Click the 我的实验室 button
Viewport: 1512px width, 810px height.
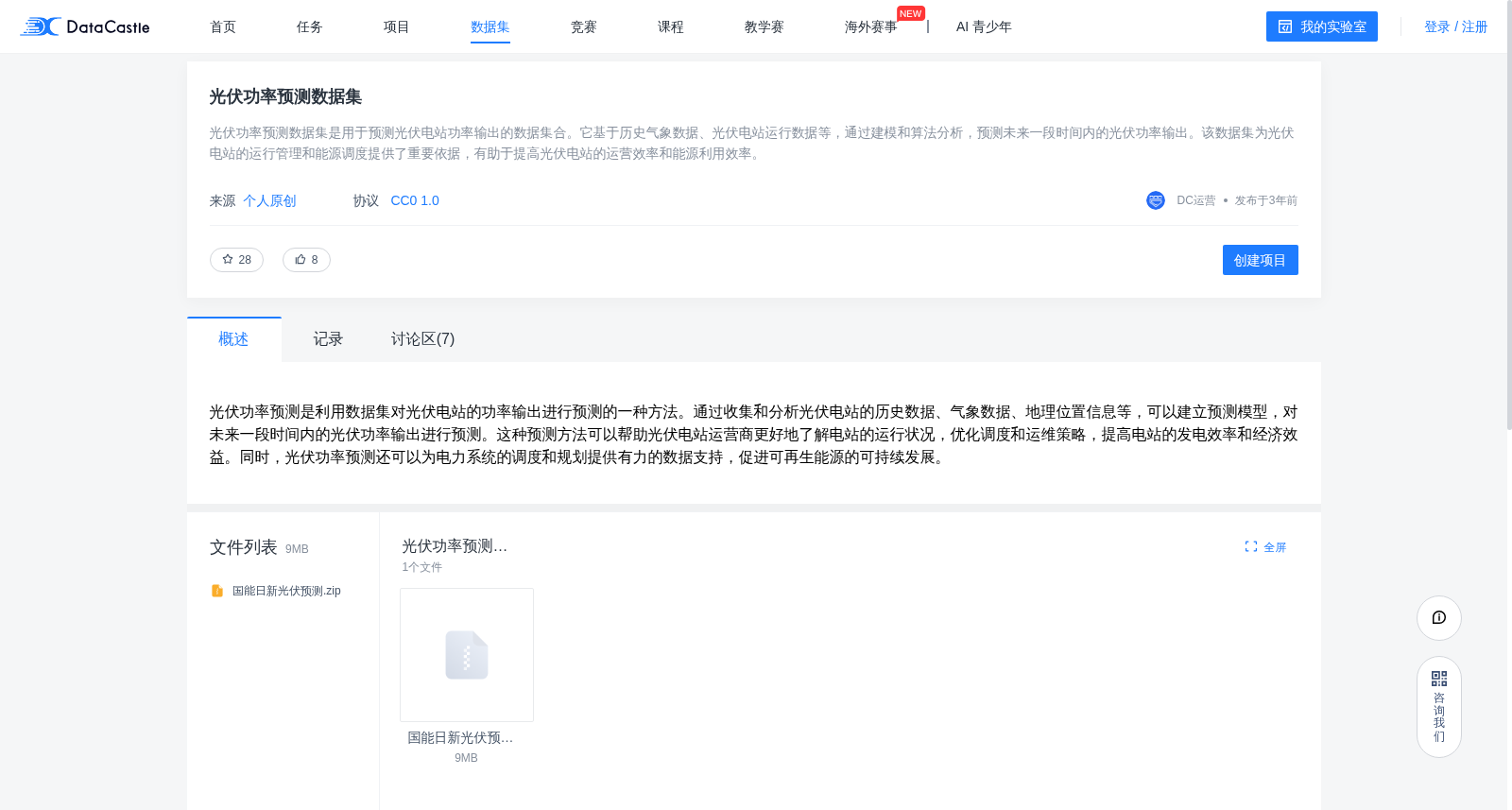point(1322,26)
